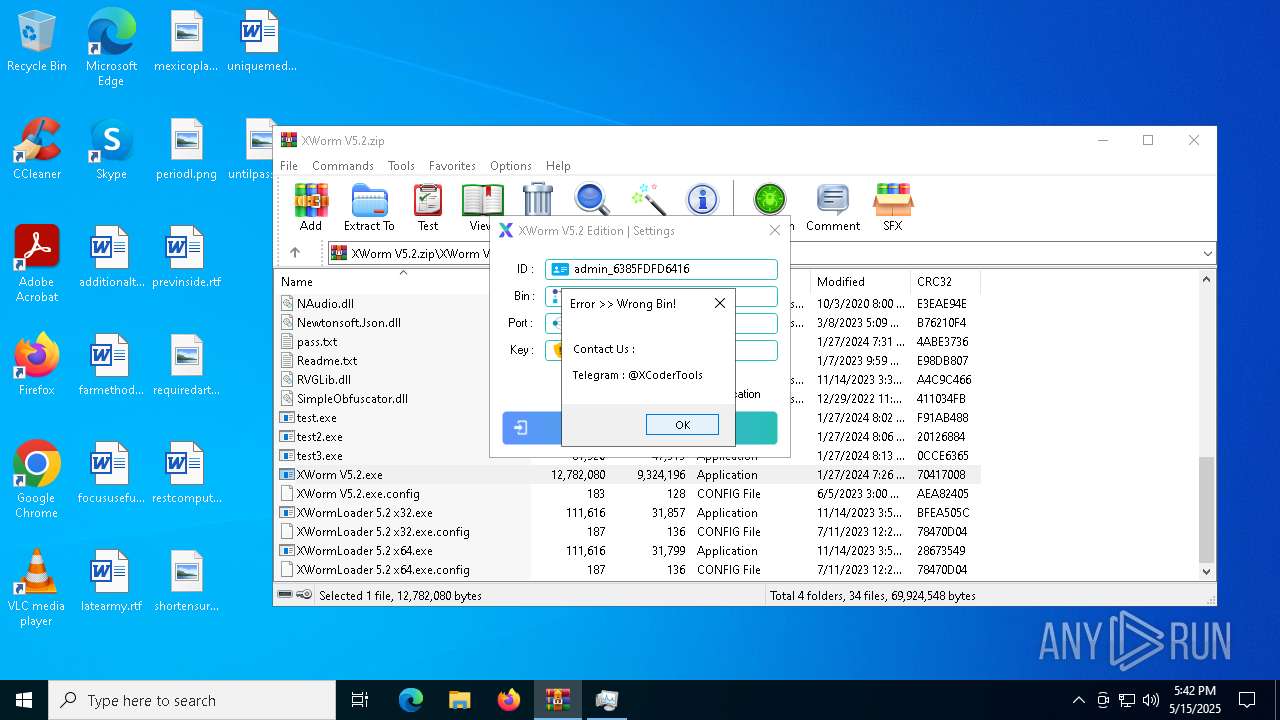Sort by the Modified column header
The height and width of the screenshot is (720, 1280).
(x=860, y=281)
